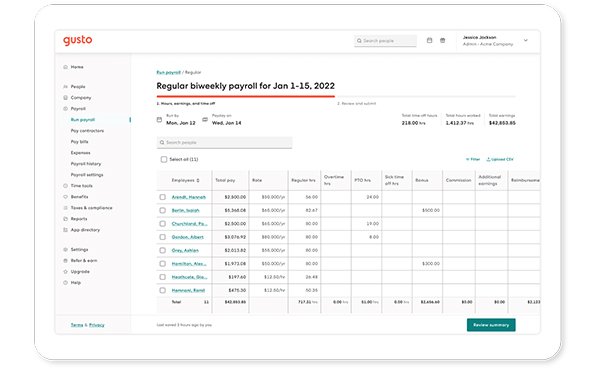This screenshot has height=370, width=600.
Task: Focus the Search people field above the table
Action: tap(225, 142)
